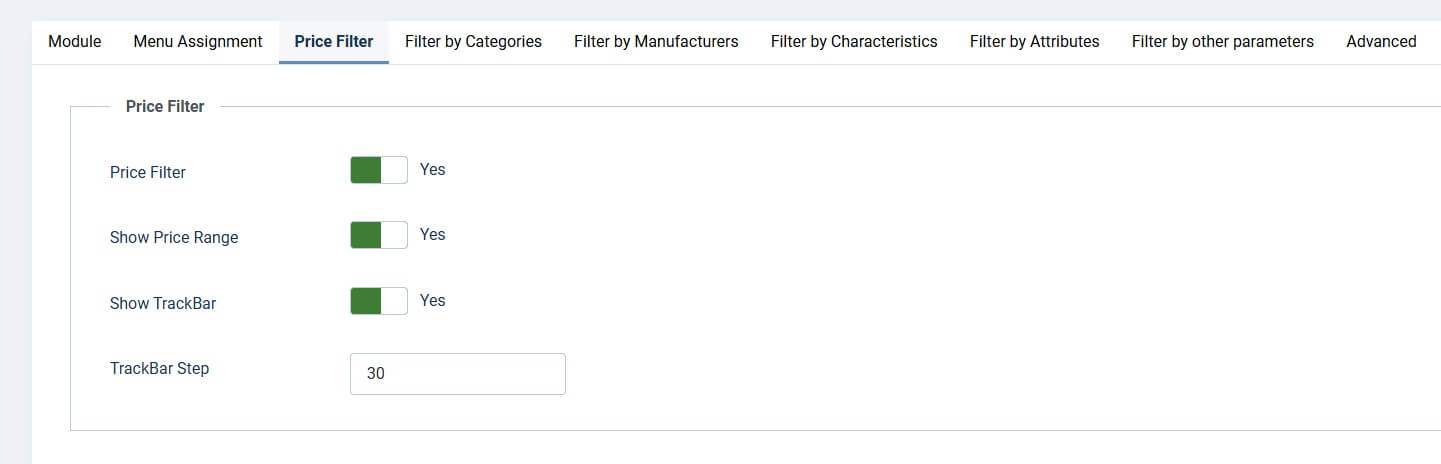Go to Filter by Categories tab
Image resolution: width=1441 pixels, height=464 pixels.
click(x=473, y=42)
